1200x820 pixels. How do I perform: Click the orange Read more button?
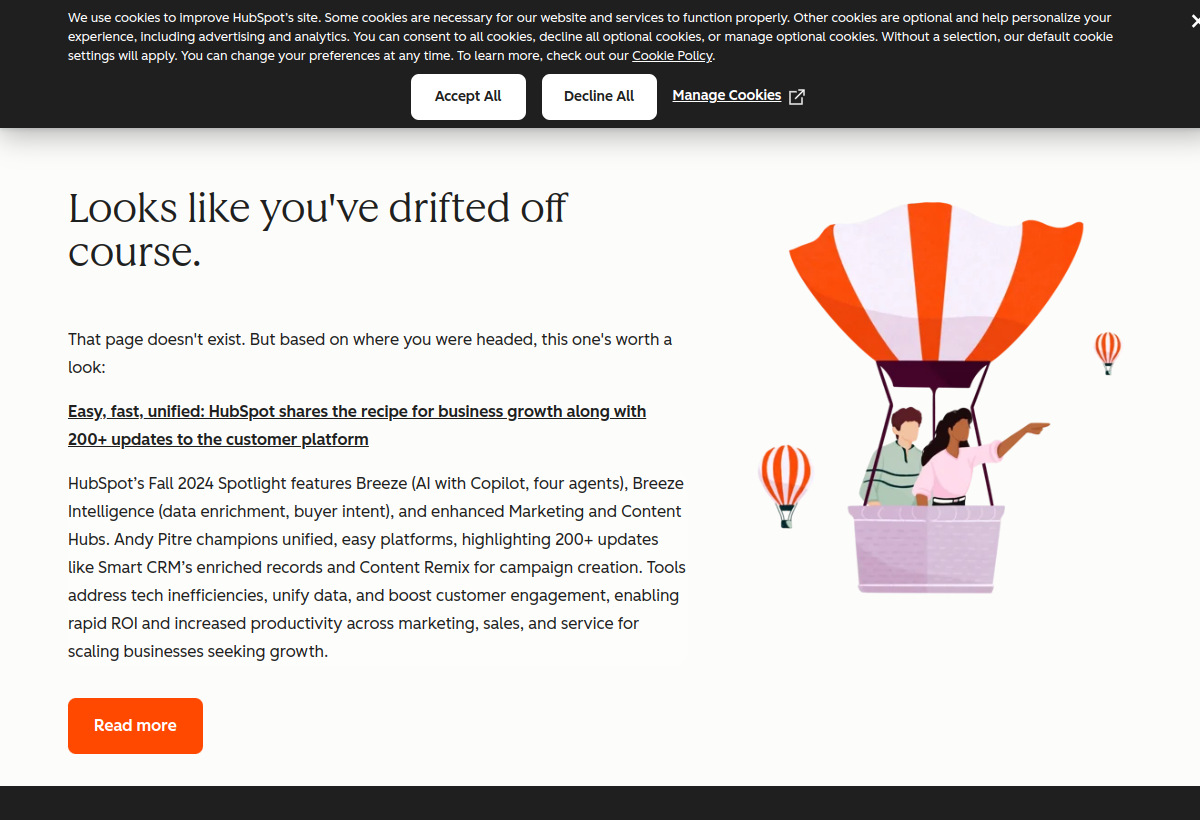click(x=135, y=726)
